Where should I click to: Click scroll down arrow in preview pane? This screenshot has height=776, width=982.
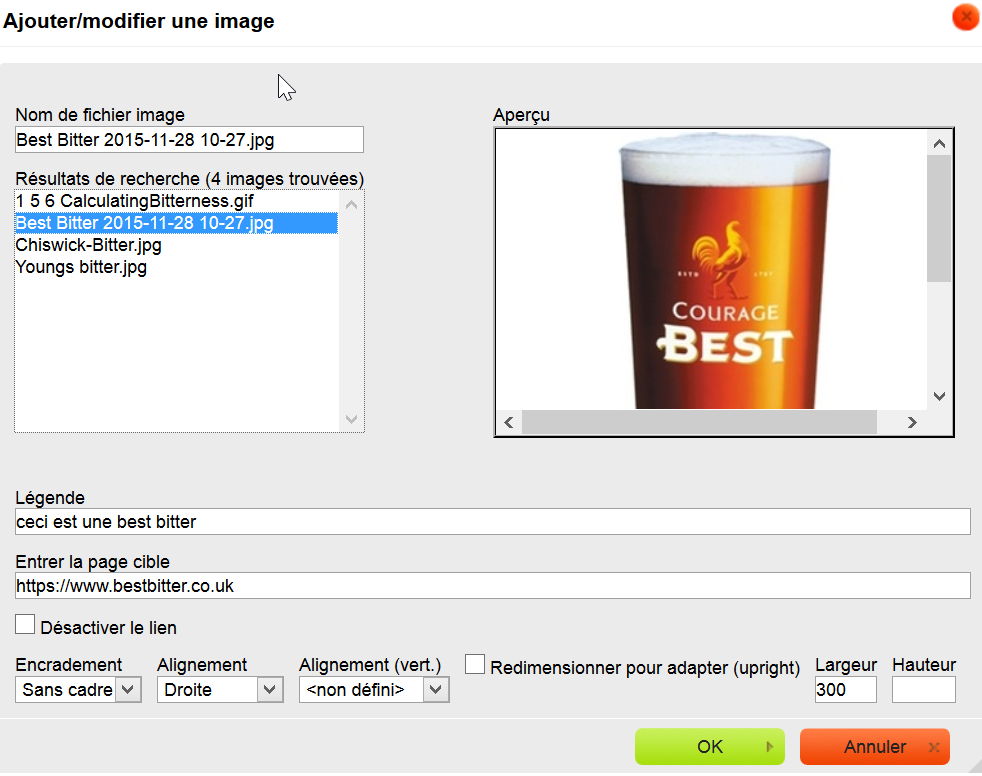(939, 396)
